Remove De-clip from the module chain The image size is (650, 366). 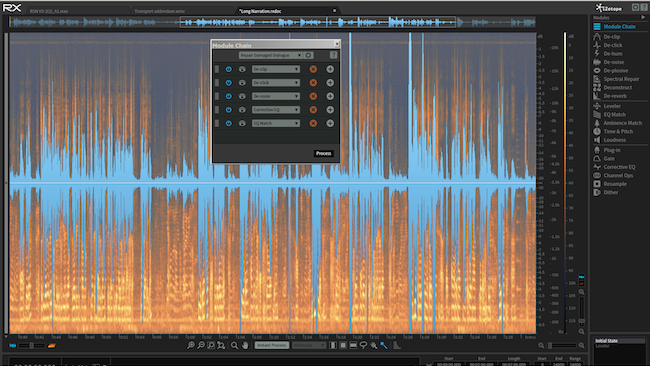pyautogui.click(x=313, y=69)
